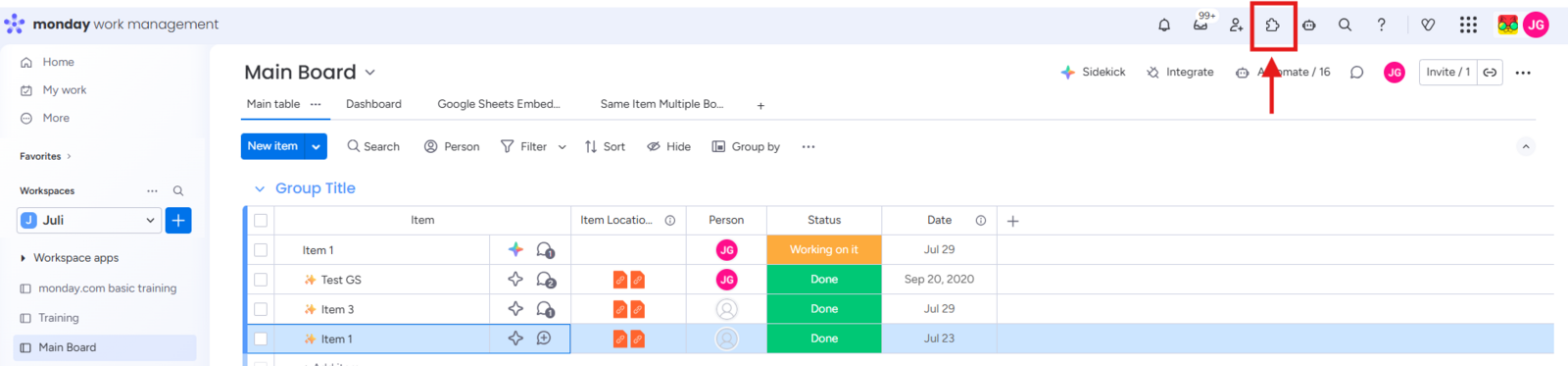The width and height of the screenshot is (1568, 366).
Task: Tick checkbox for Test GS row
Action: [x=261, y=280]
